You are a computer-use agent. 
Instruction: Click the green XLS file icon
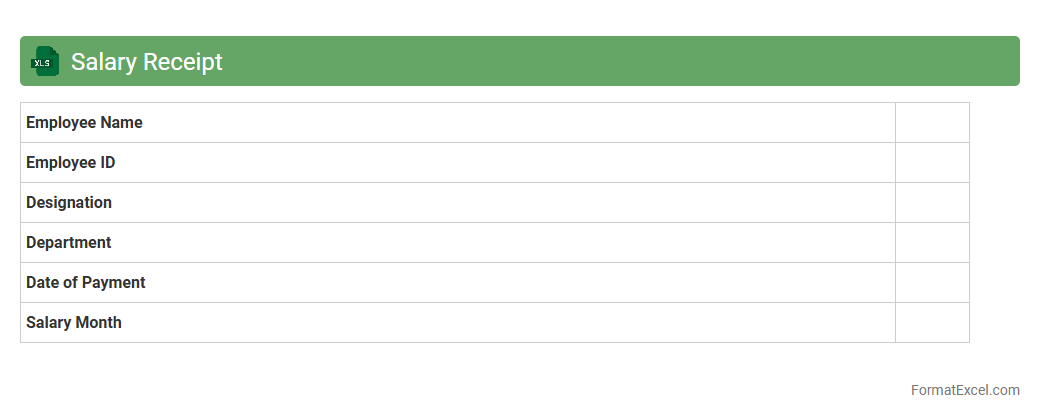tap(45, 61)
